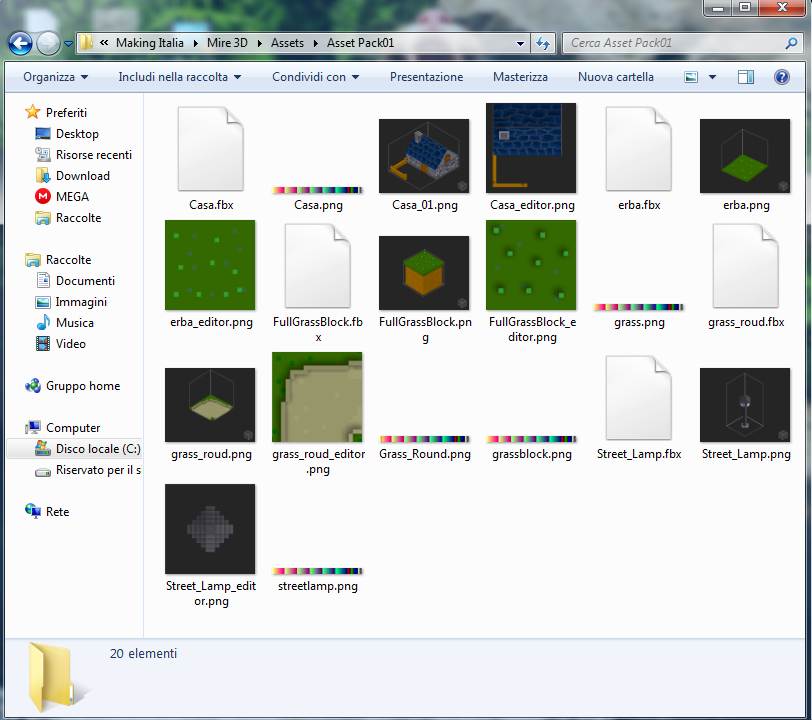The image size is (812, 720).
Task: Navigate to Making Italia in breadcrumb
Action: [x=150, y=43]
